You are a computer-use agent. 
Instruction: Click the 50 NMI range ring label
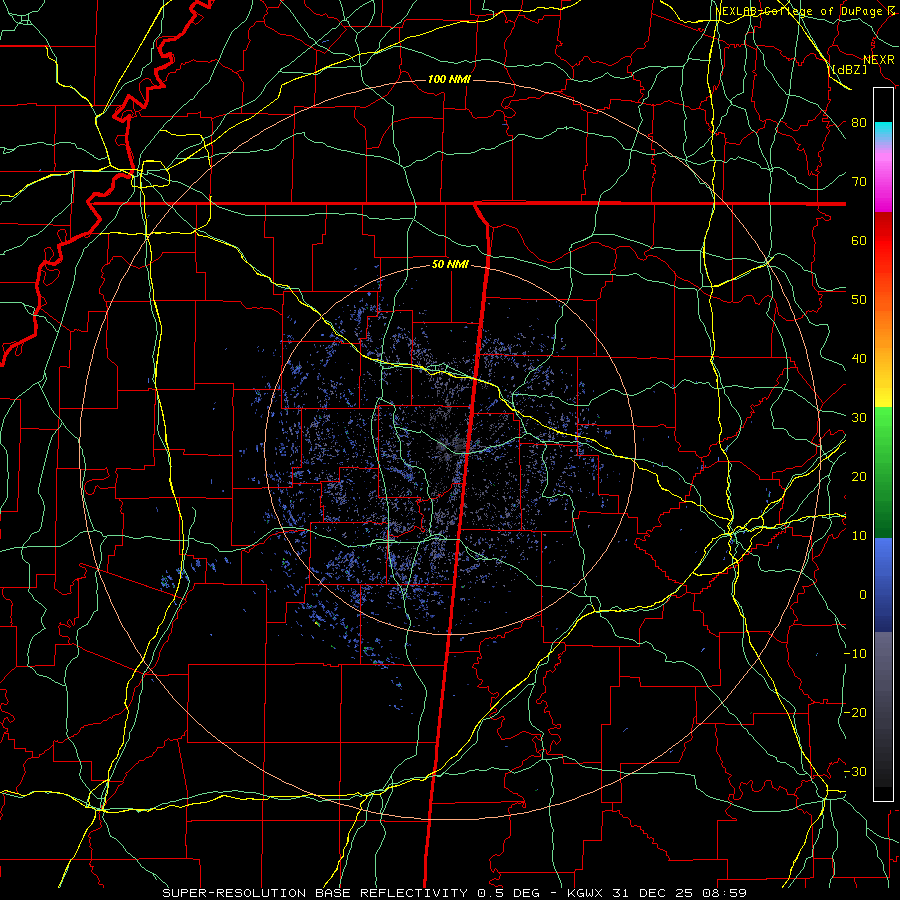point(450,265)
